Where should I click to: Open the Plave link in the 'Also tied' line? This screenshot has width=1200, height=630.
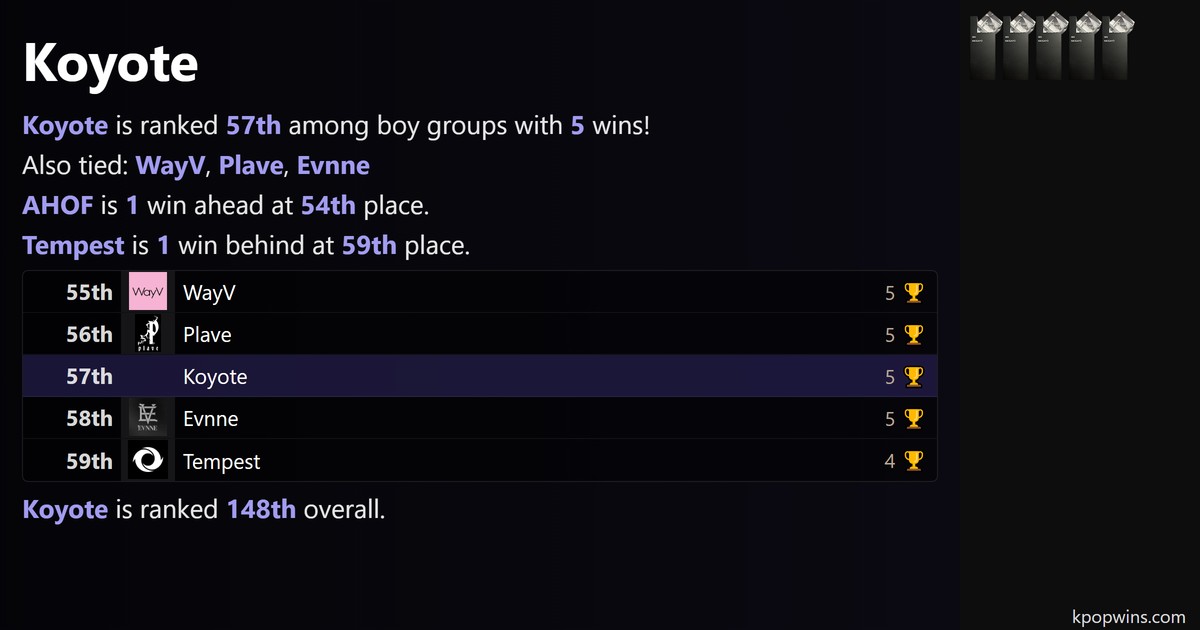pyautogui.click(x=250, y=165)
